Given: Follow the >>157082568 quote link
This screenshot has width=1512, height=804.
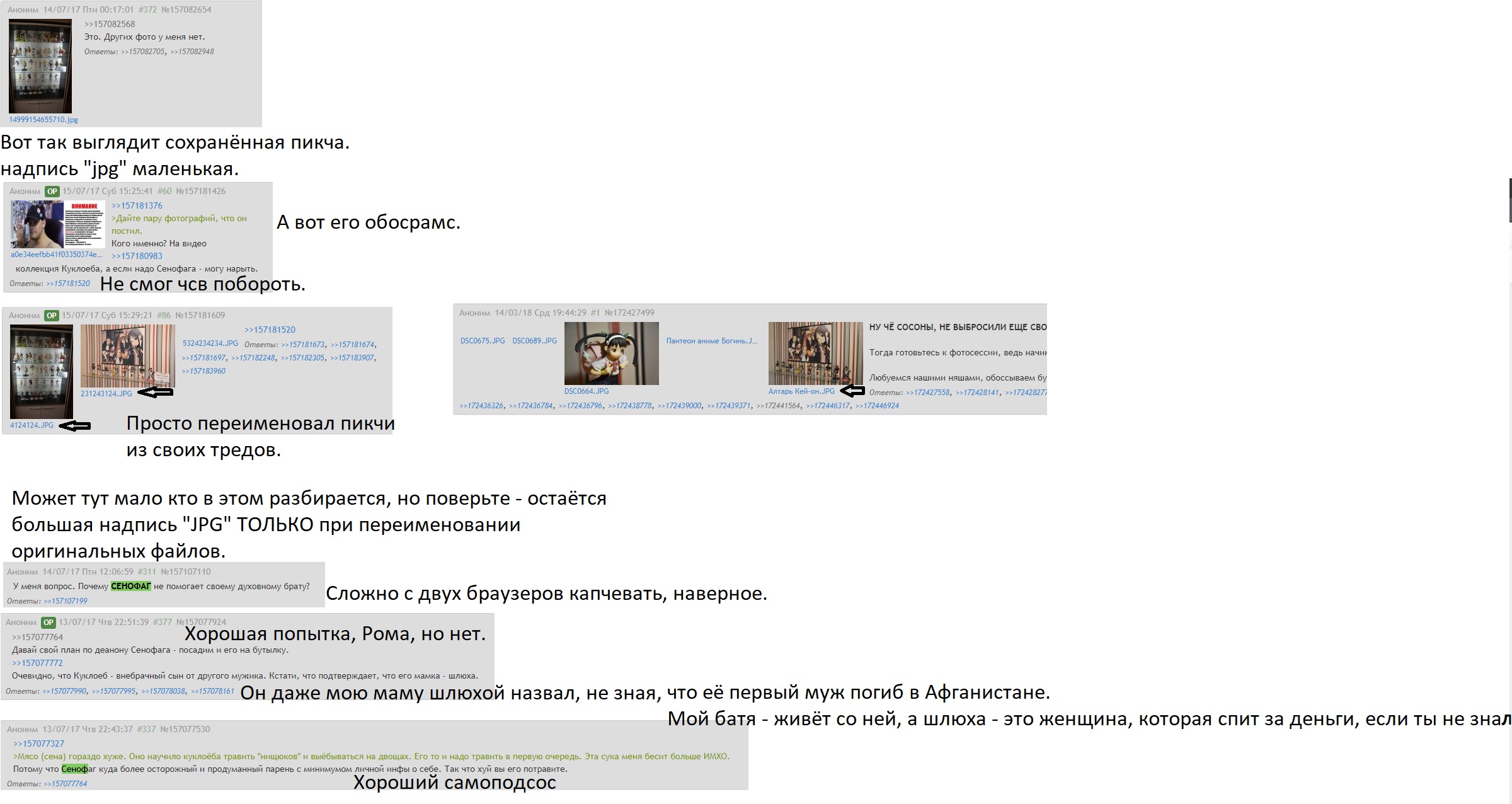Looking at the screenshot, I should (110, 24).
